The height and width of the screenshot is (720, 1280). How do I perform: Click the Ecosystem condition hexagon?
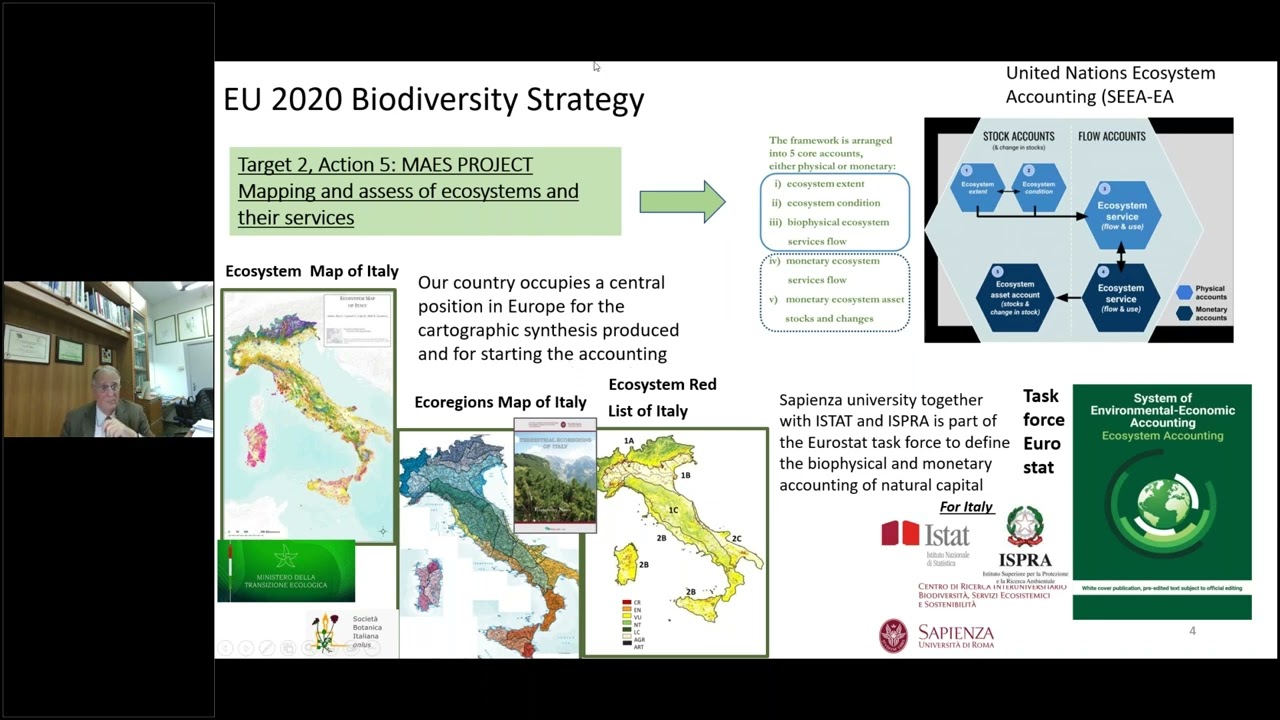point(1038,188)
